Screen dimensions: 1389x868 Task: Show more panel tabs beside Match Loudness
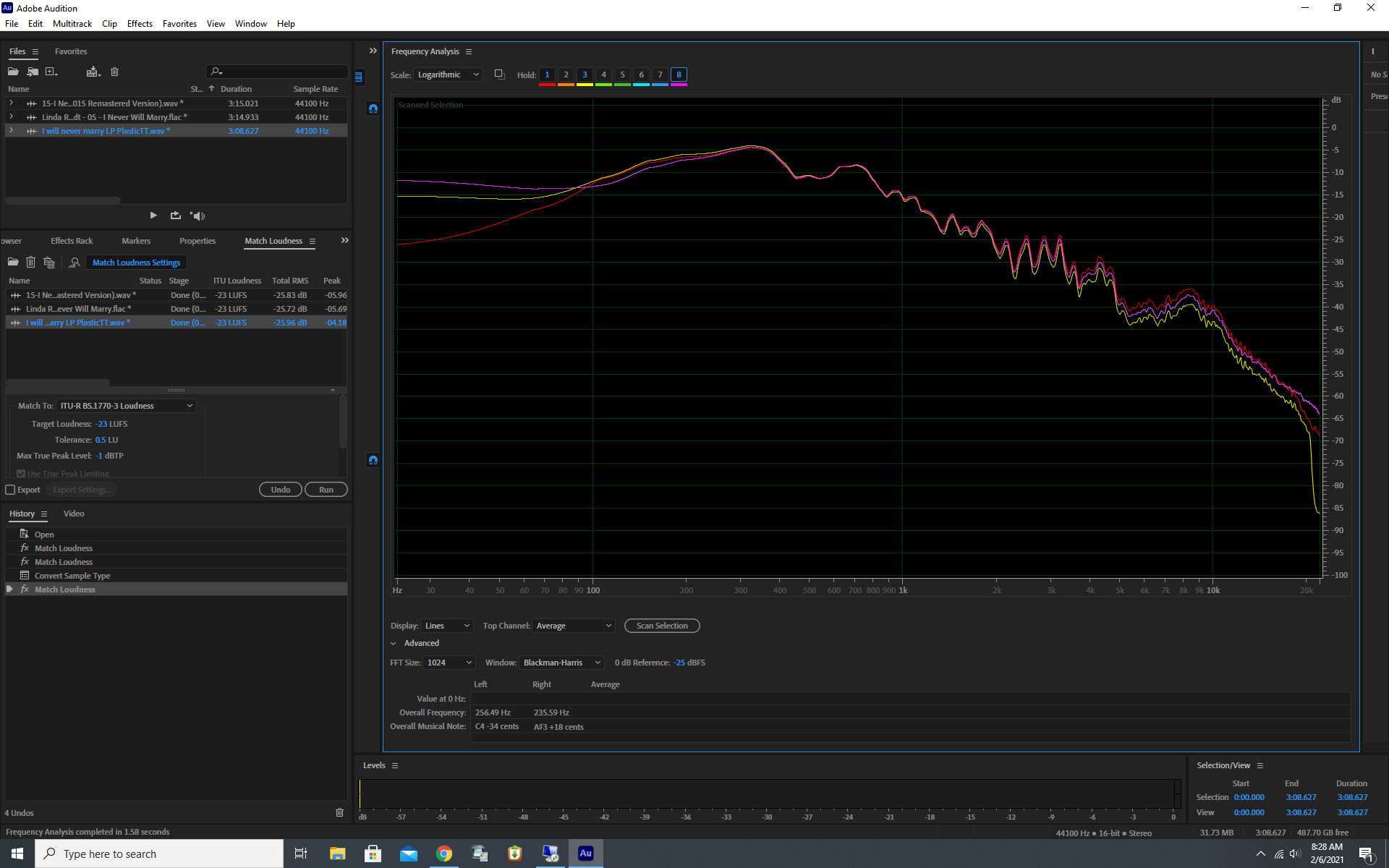345,240
